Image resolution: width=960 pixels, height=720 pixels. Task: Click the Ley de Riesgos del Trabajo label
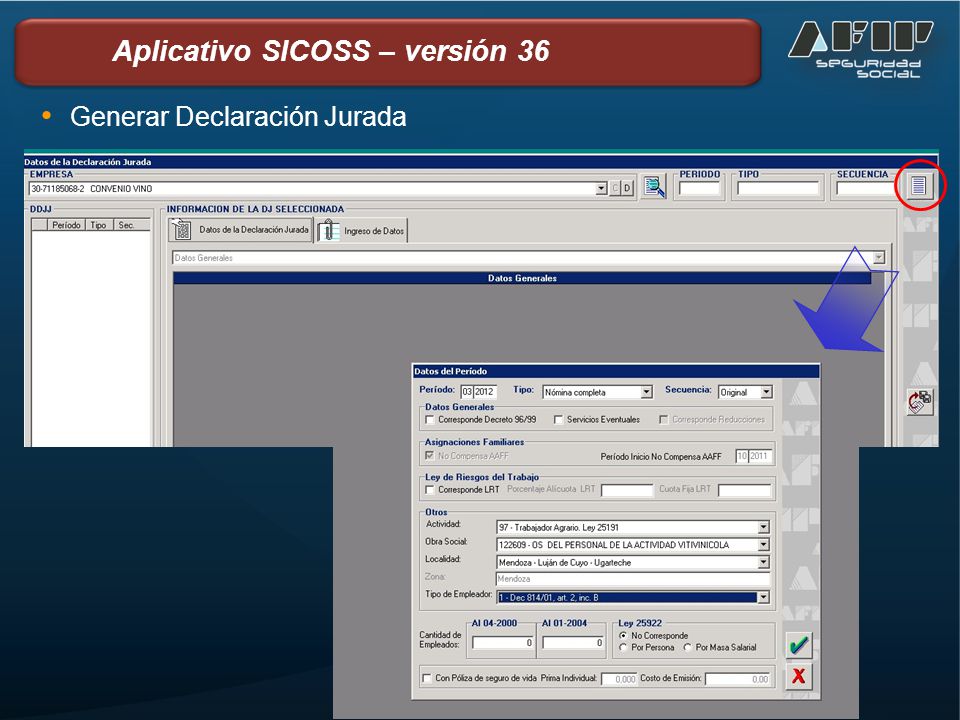point(482,477)
